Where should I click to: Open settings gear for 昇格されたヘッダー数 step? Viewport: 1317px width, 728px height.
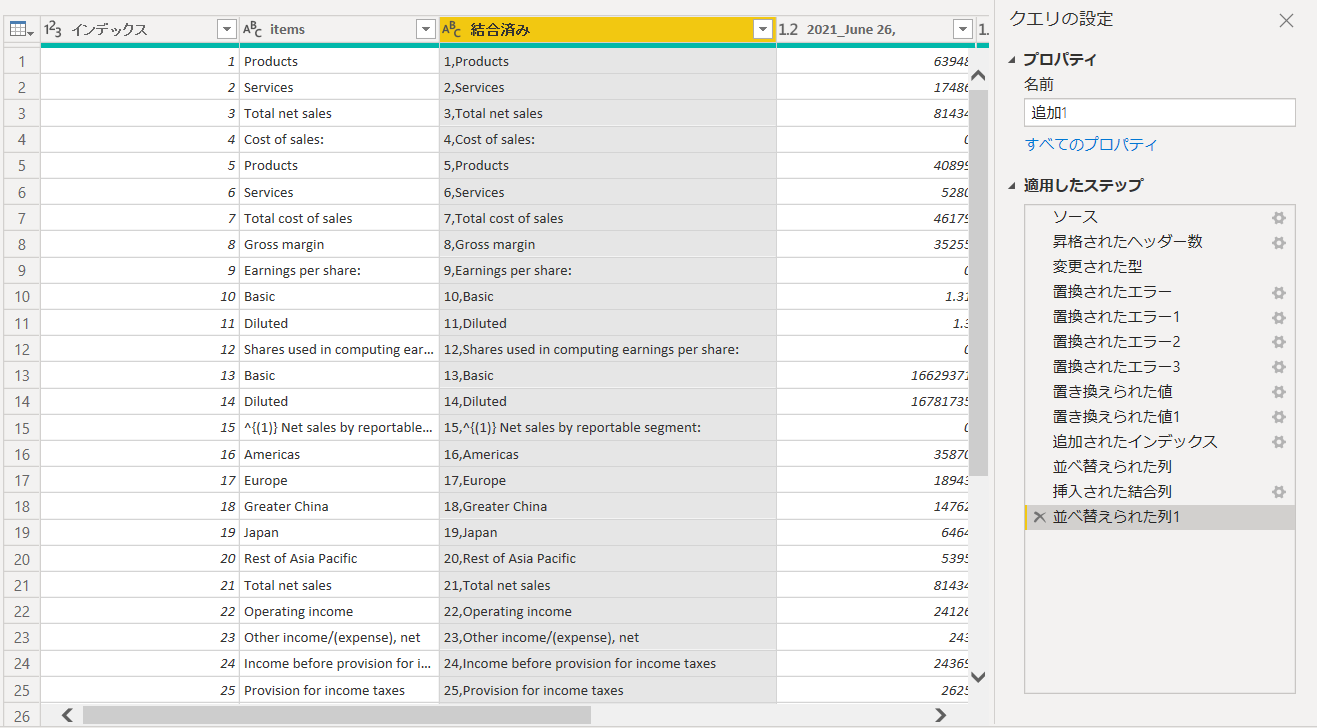(1278, 243)
